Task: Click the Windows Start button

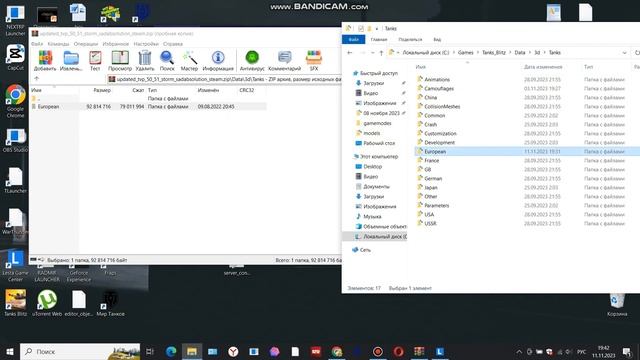Action: click(10, 351)
